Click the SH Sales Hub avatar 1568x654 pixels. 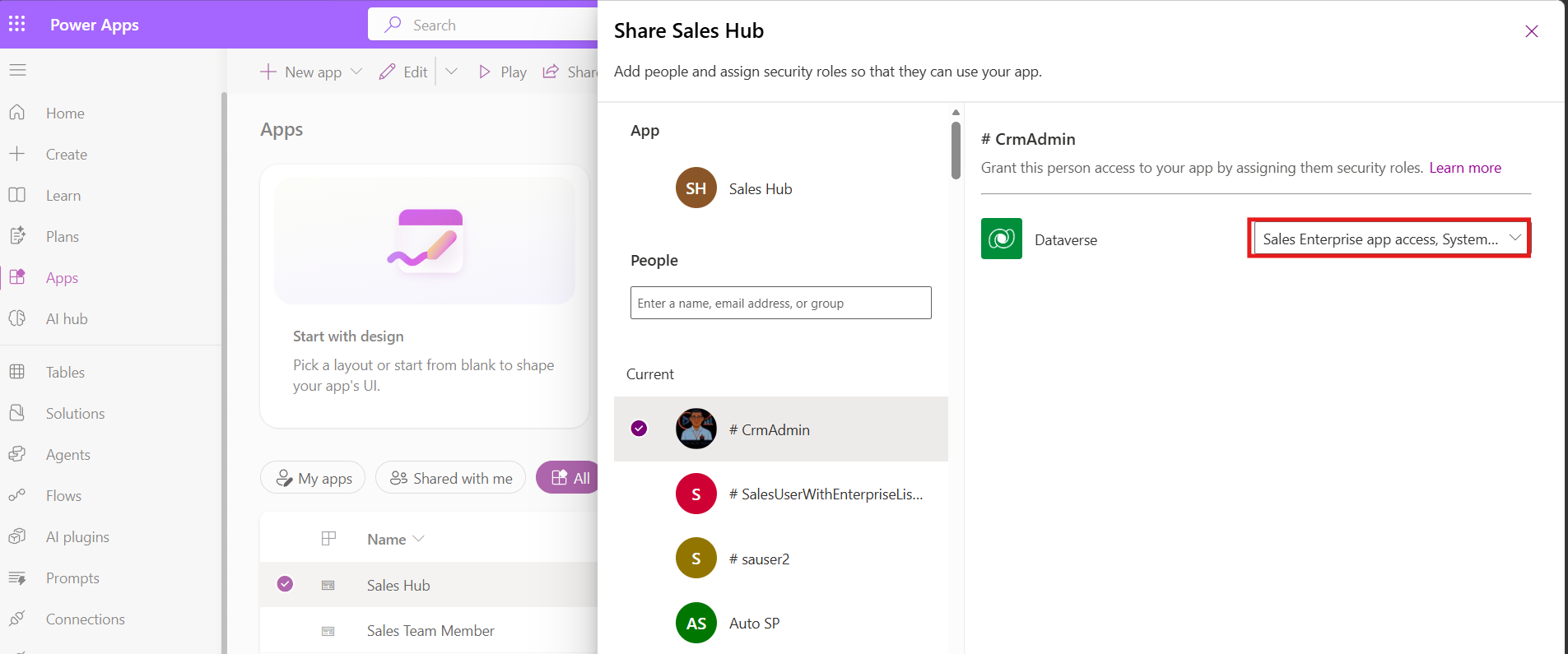click(696, 188)
